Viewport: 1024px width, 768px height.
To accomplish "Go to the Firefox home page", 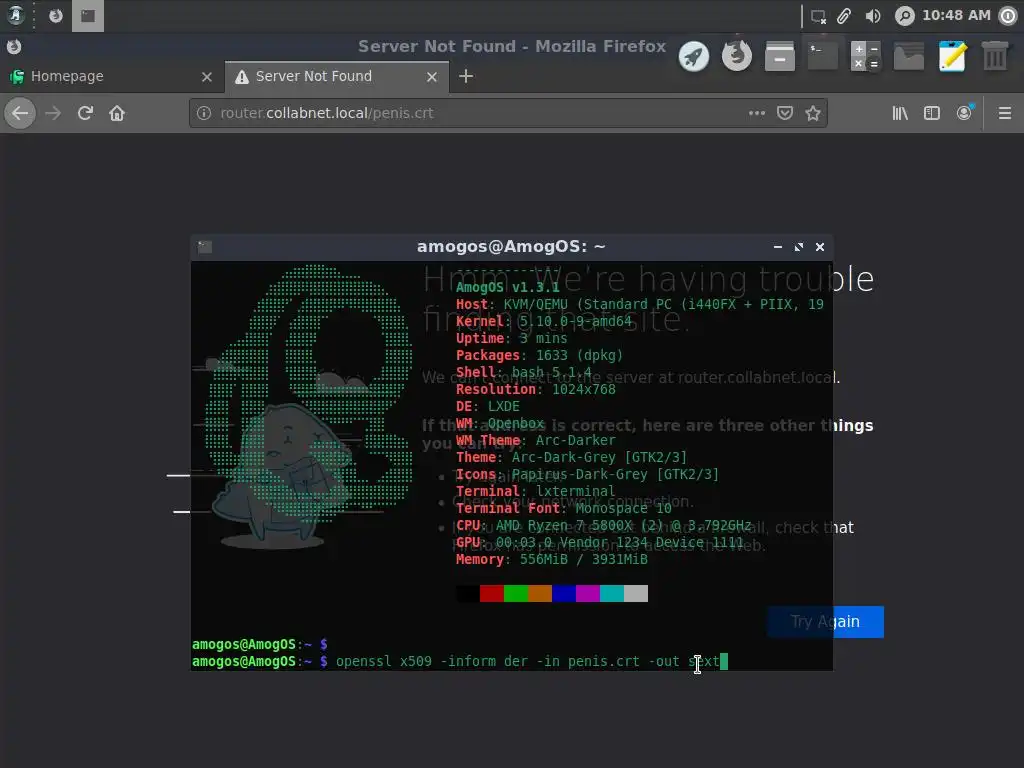I will [x=117, y=113].
